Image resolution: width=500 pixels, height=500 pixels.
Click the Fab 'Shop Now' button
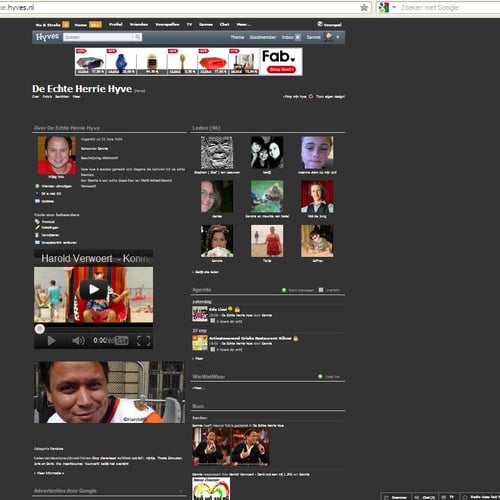pyautogui.click(x=281, y=69)
